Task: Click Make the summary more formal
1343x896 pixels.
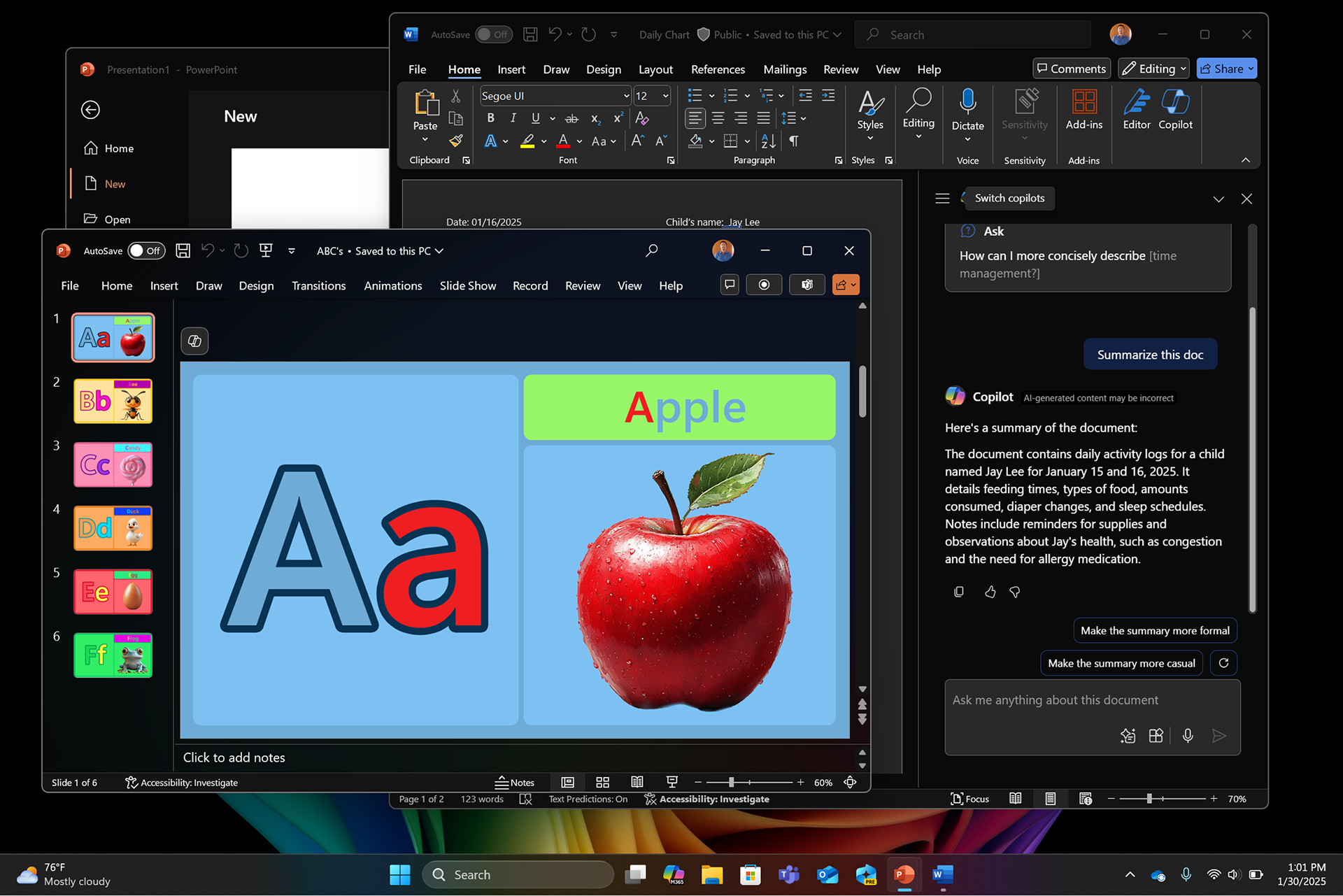Action: coord(1154,631)
